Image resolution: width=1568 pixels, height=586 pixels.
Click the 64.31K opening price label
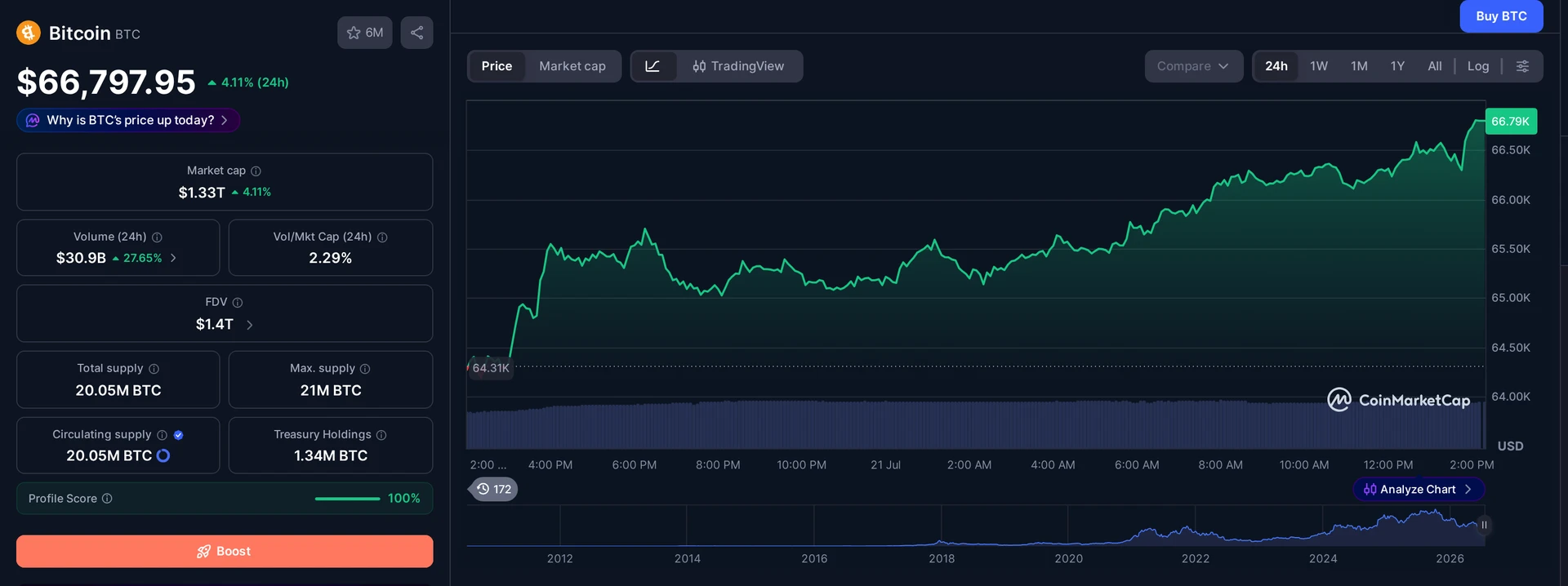click(x=489, y=368)
